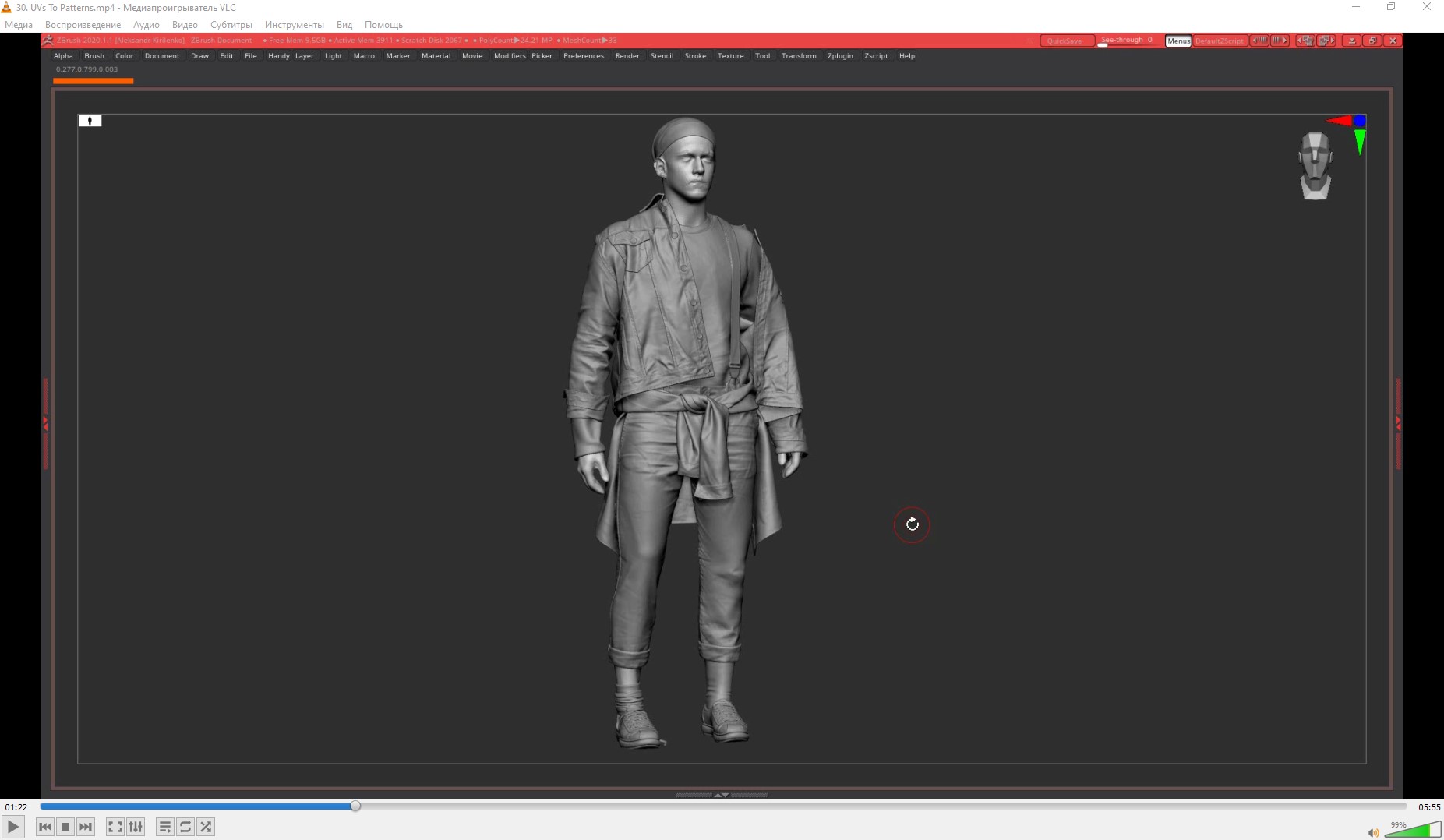Open ZBrush Edit palette
1444x840 pixels.
pyautogui.click(x=227, y=56)
